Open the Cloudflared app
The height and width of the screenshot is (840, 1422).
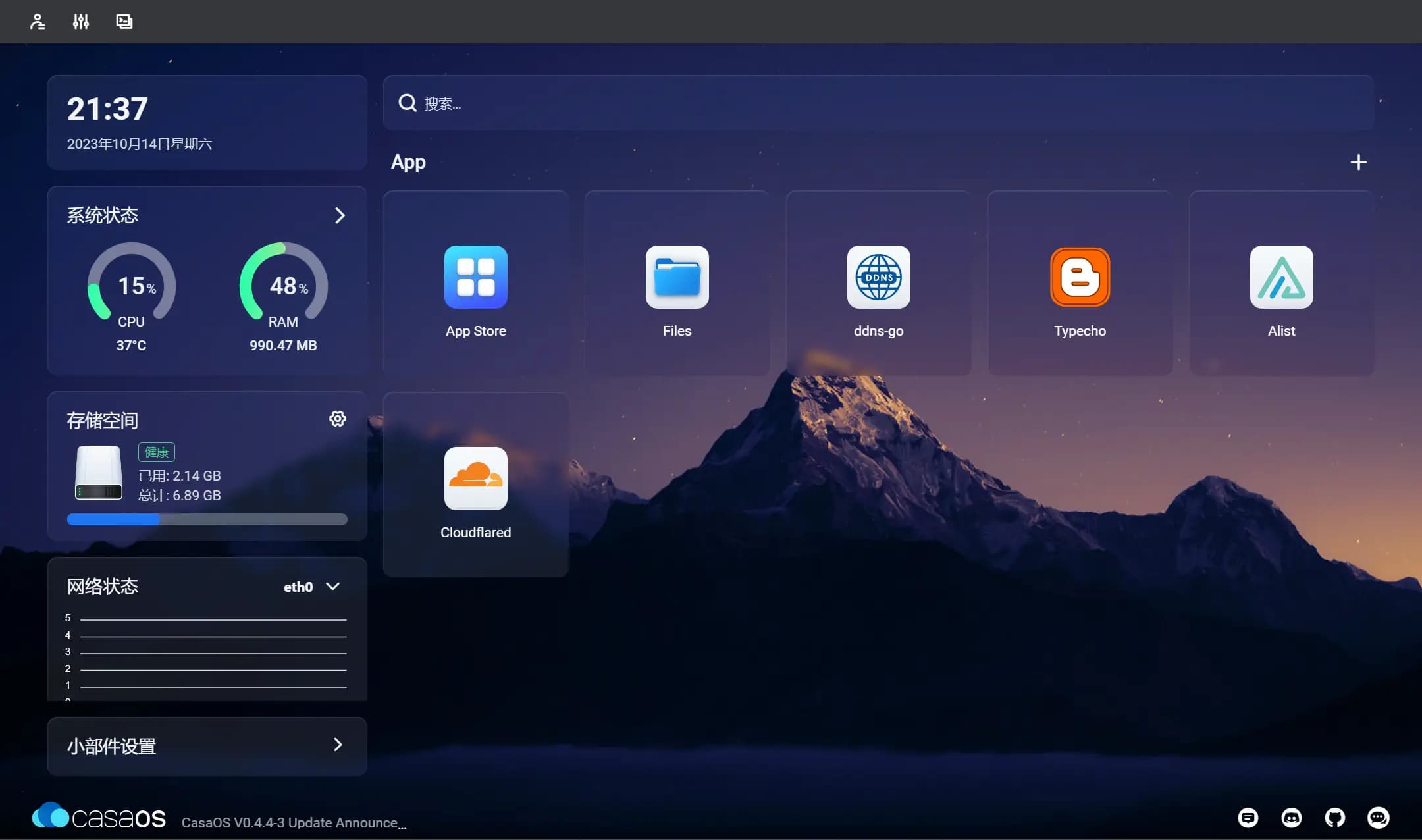click(x=476, y=479)
